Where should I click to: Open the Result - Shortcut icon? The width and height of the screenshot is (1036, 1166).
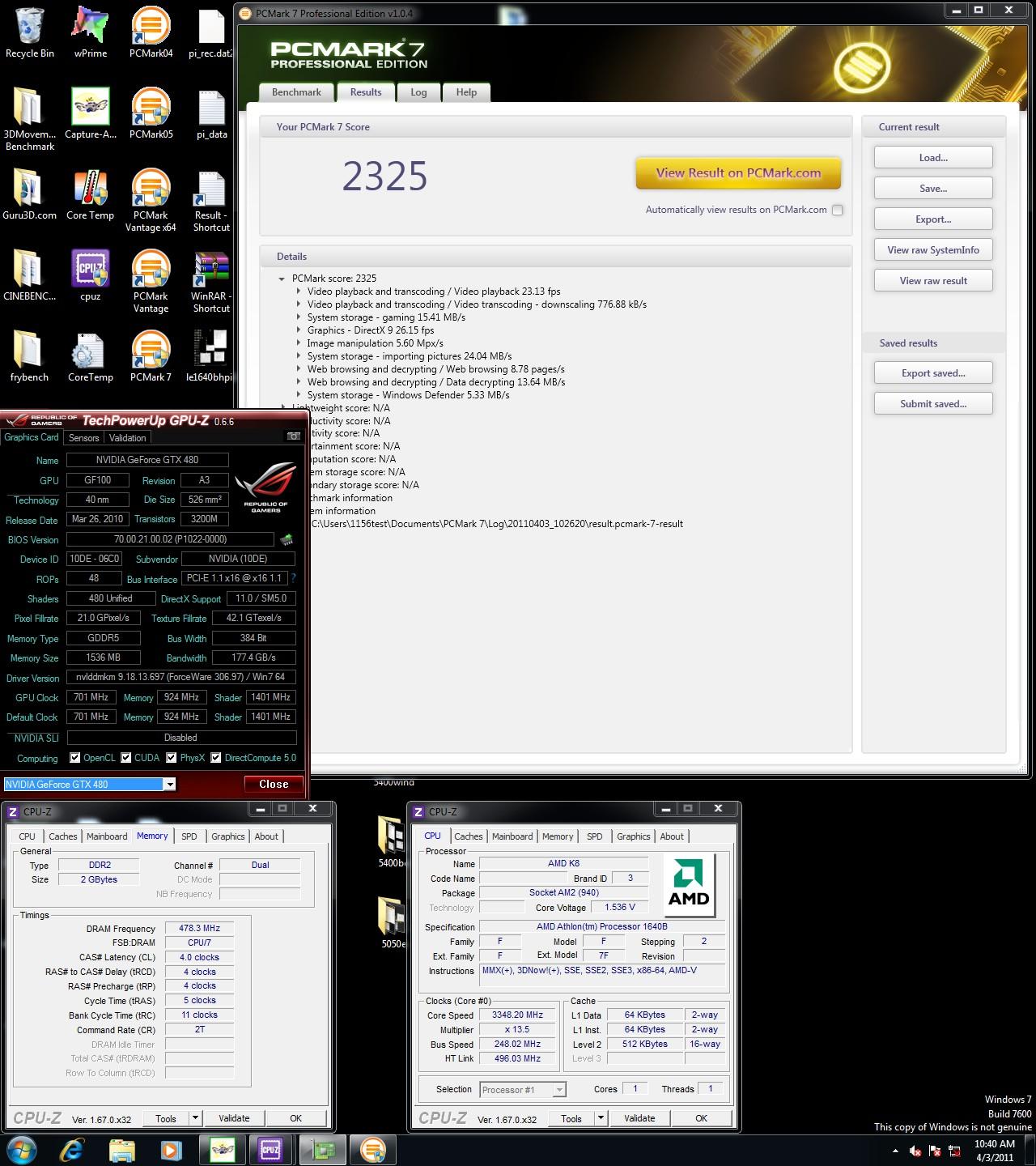pos(211,200)
